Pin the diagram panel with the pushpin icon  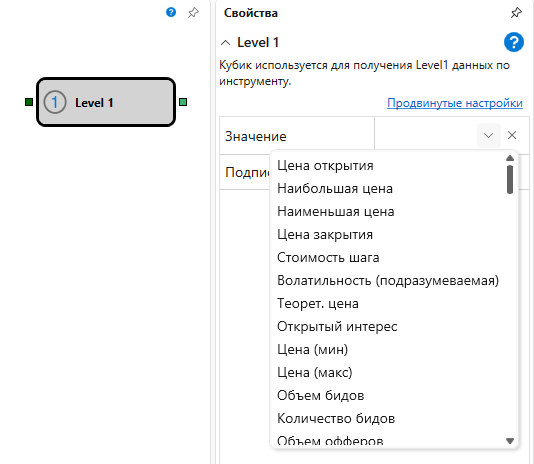click(x=193, y=13)
